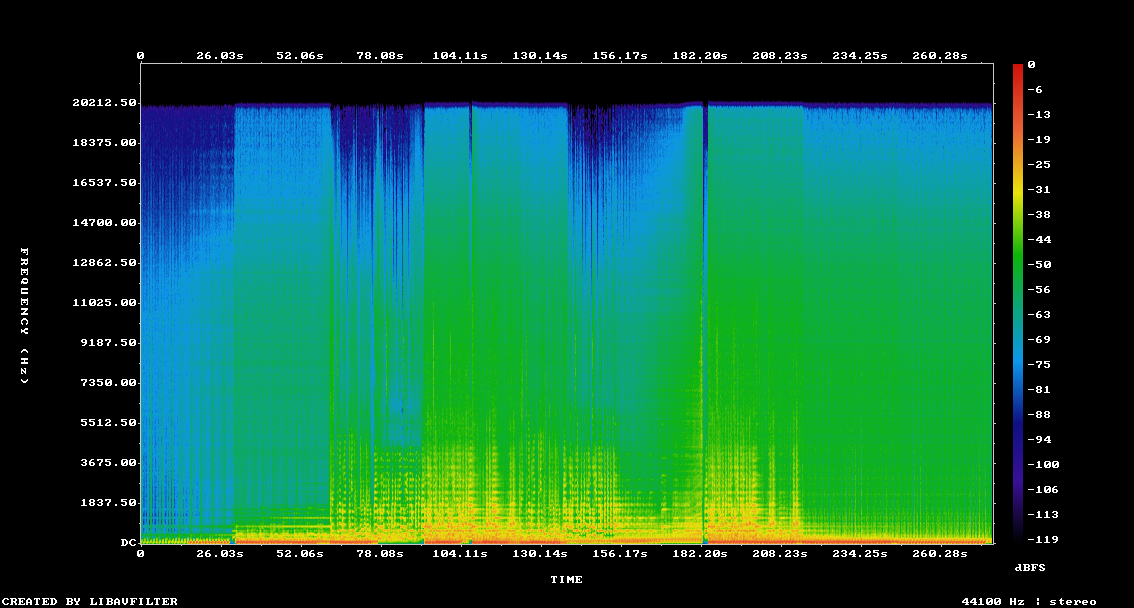Click the dBFS unit label under the color bar
The image size is (1134, 608).
pyautogui.click(x=1029, y=567)
